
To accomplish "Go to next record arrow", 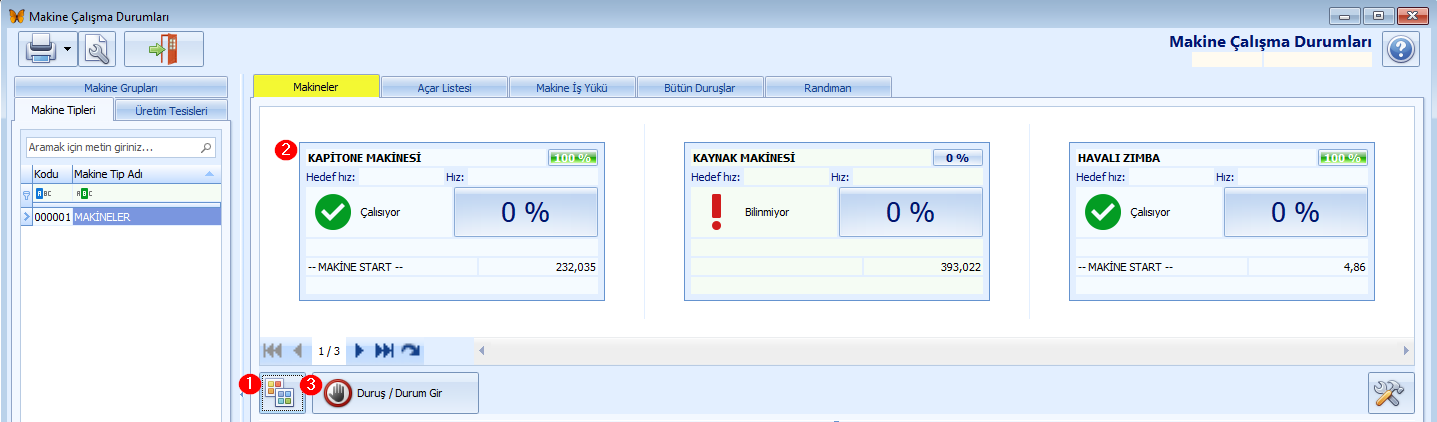I will coord(359,351).
